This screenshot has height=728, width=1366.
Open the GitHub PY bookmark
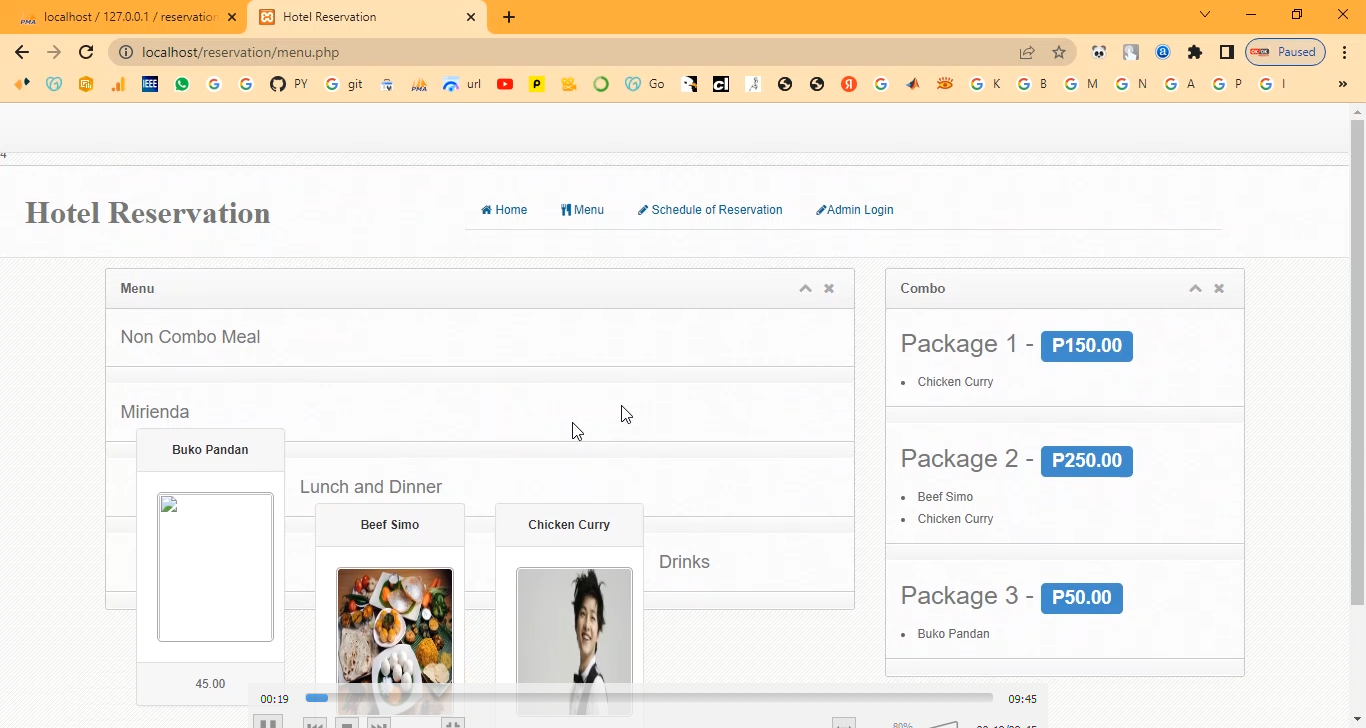288,84
